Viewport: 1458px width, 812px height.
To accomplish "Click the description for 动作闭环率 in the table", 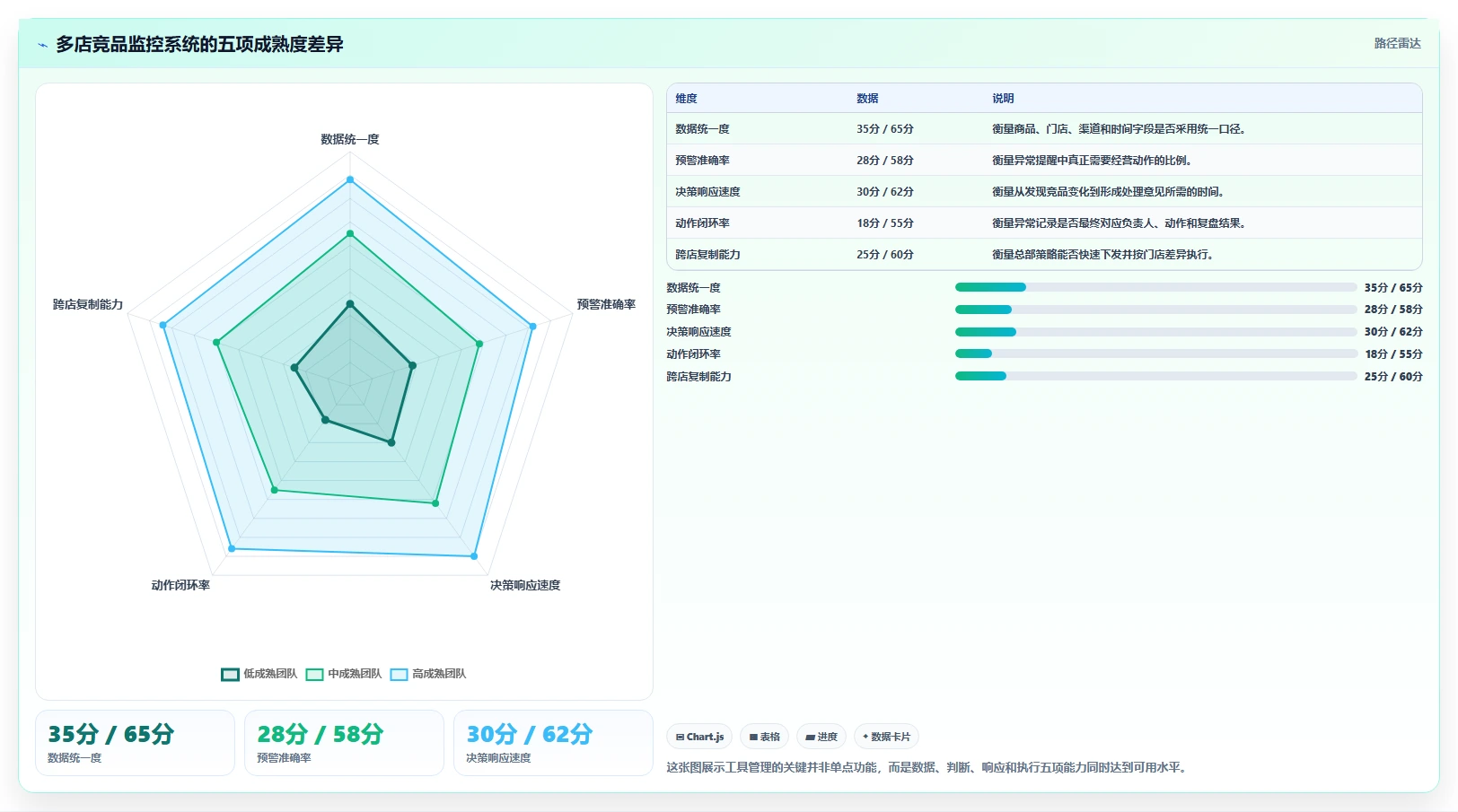I will 1119,223.
